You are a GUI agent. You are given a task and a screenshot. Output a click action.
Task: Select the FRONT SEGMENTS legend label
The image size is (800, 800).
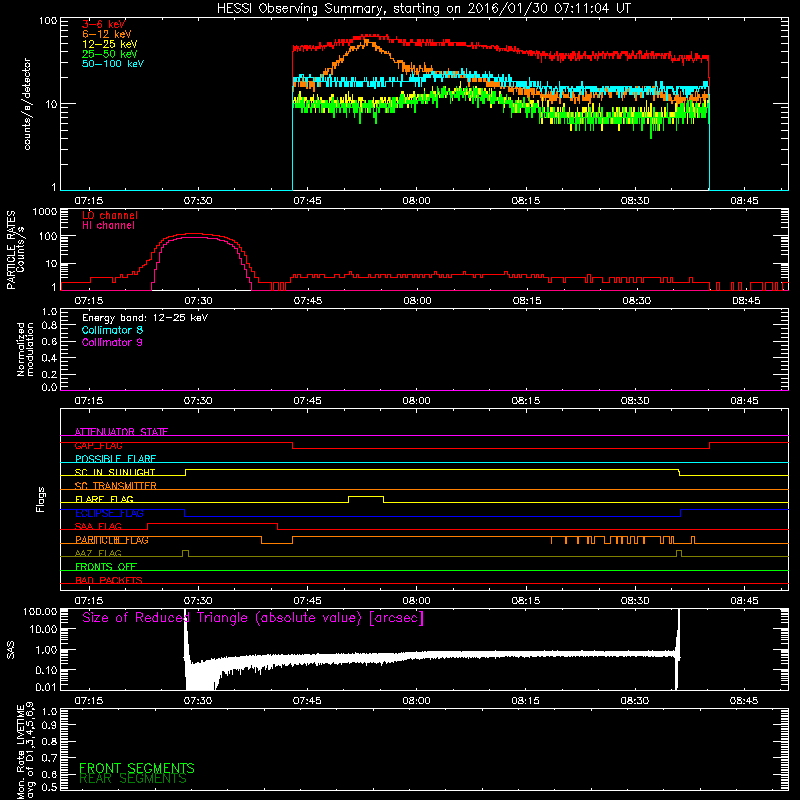tap(137, 768)
